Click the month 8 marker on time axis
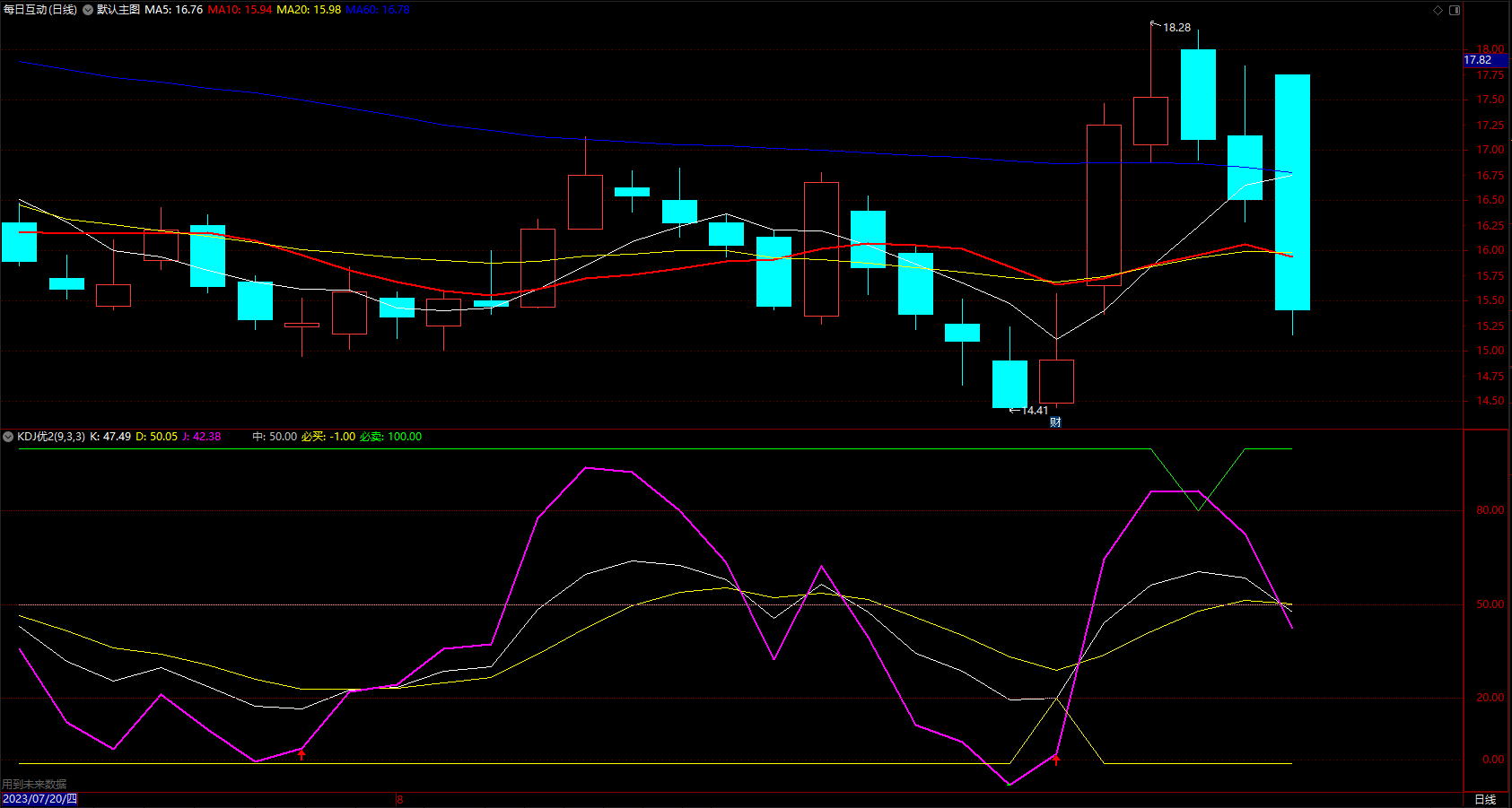The height and width of the screenshot is (808, 1512). coord(400,799)
